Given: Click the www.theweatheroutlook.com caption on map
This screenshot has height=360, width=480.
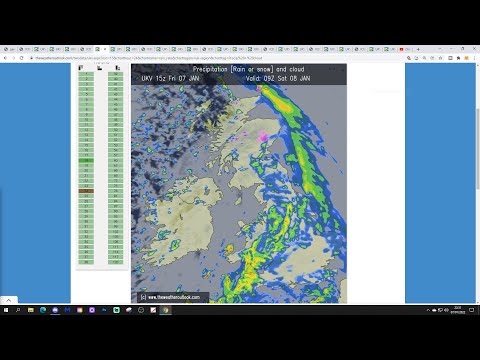Looking at the screenshot, I should pos(173,297).
